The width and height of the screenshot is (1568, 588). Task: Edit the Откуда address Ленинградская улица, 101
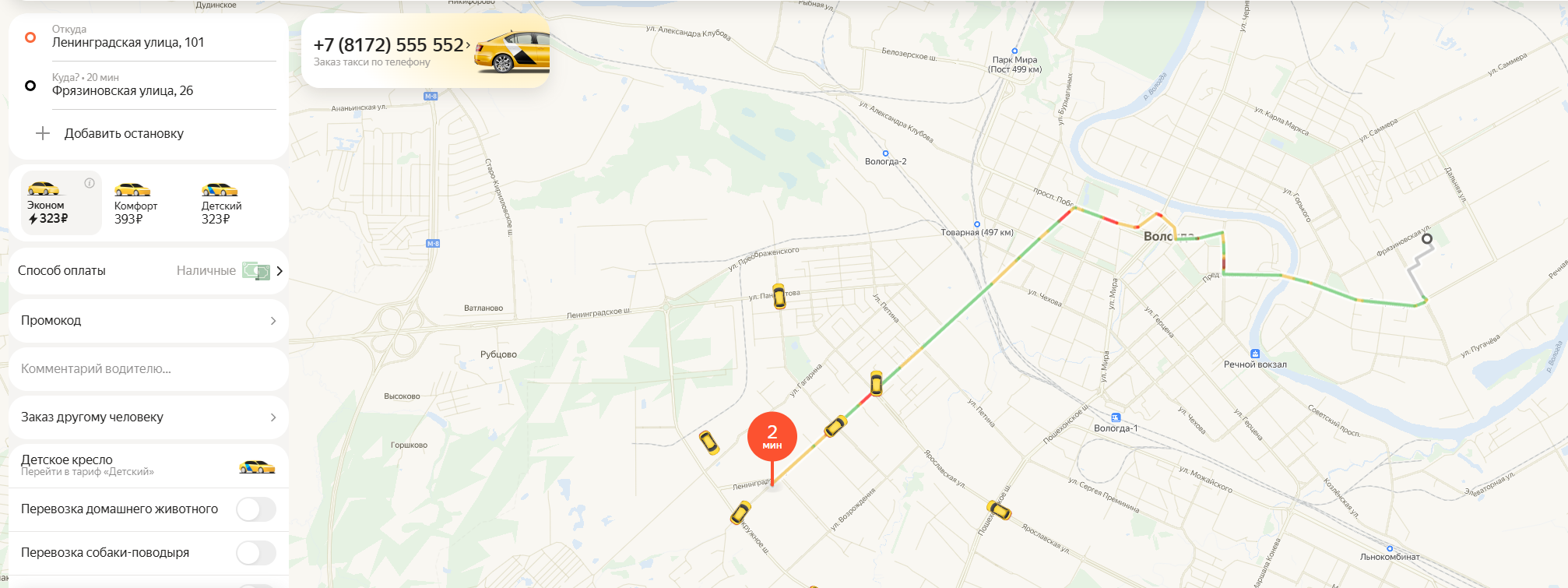[128, 43]
